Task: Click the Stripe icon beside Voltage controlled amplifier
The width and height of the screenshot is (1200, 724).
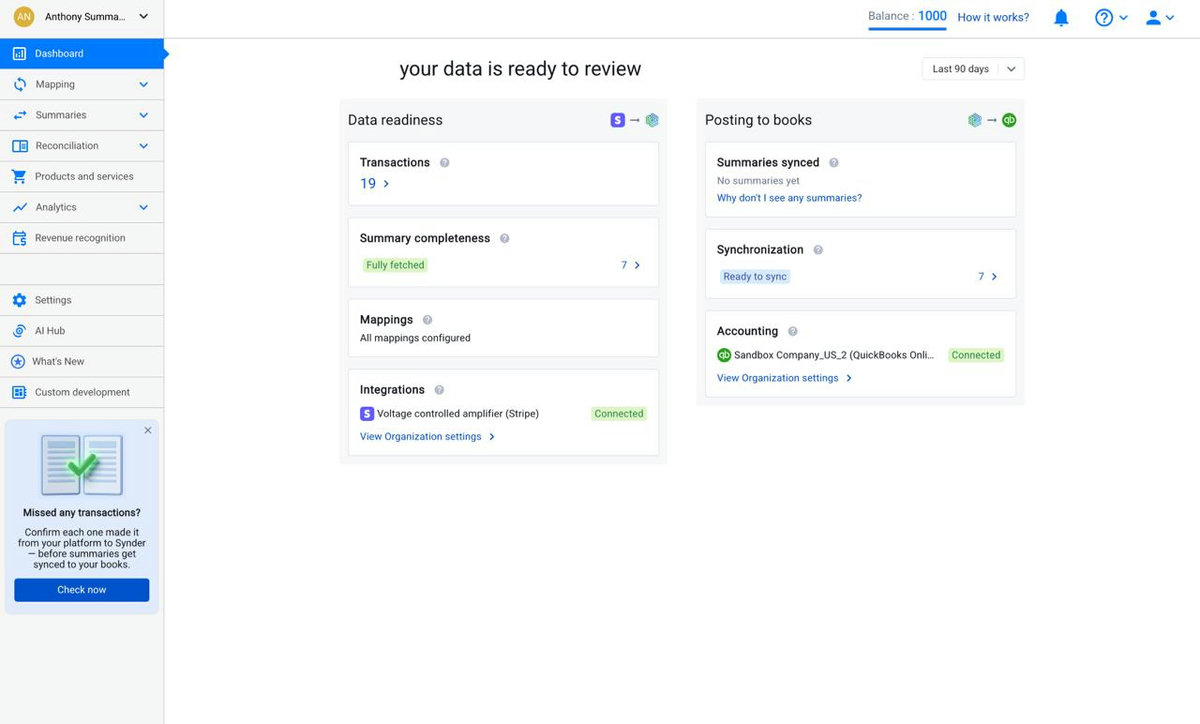Action: (367, 414)
